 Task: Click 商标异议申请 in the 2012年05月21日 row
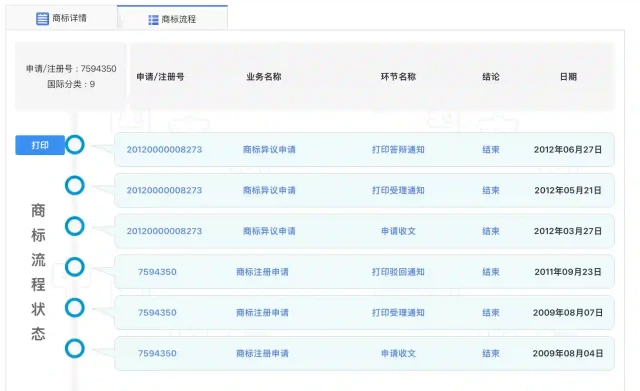point(269,190)
